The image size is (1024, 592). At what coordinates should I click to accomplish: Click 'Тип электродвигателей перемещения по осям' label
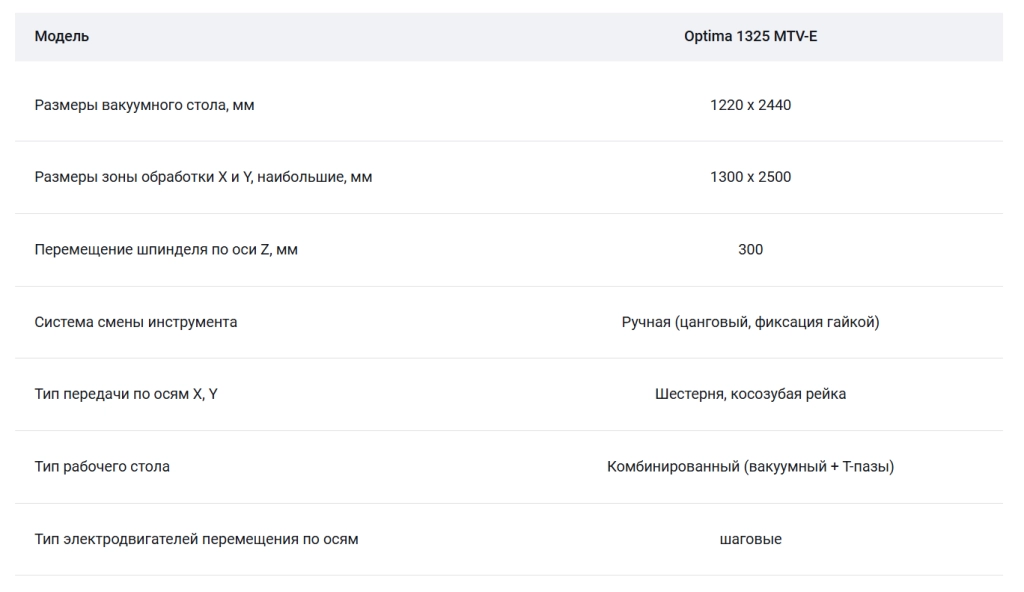197,539
